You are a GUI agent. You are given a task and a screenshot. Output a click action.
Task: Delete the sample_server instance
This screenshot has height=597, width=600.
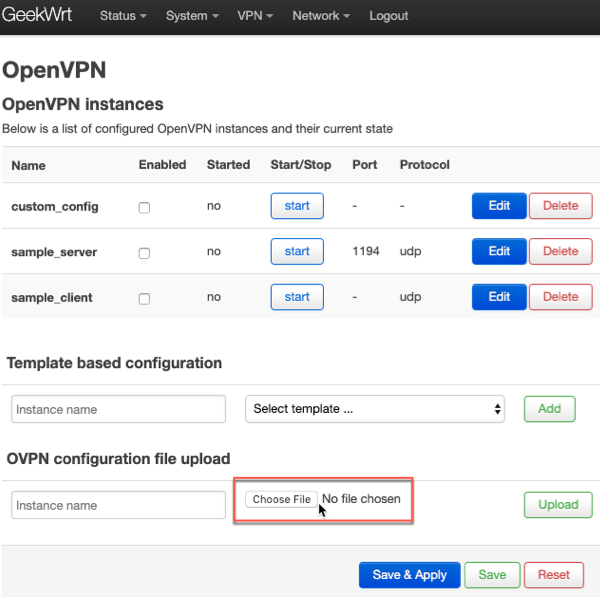pos(561,251)
